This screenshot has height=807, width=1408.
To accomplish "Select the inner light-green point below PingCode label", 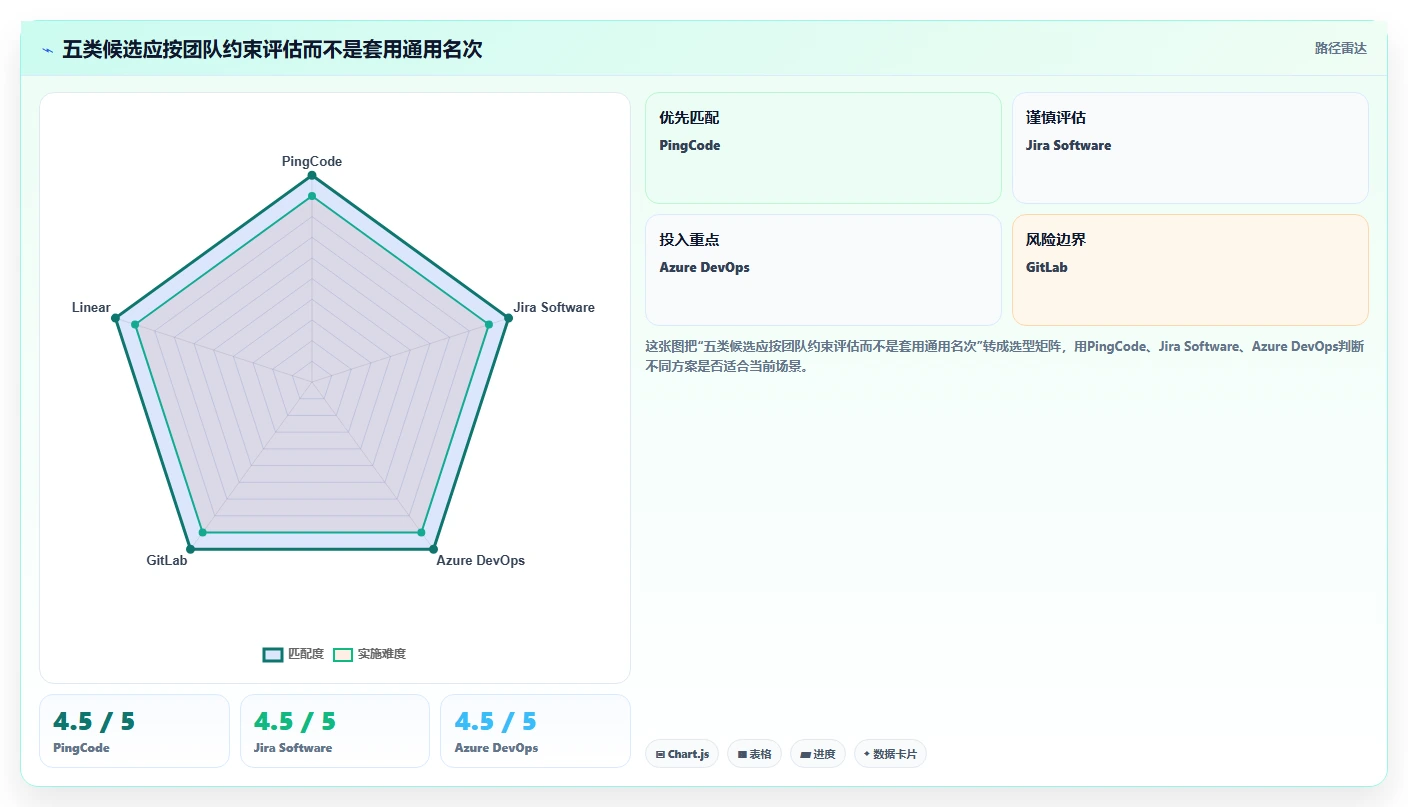I will (312, 196).
